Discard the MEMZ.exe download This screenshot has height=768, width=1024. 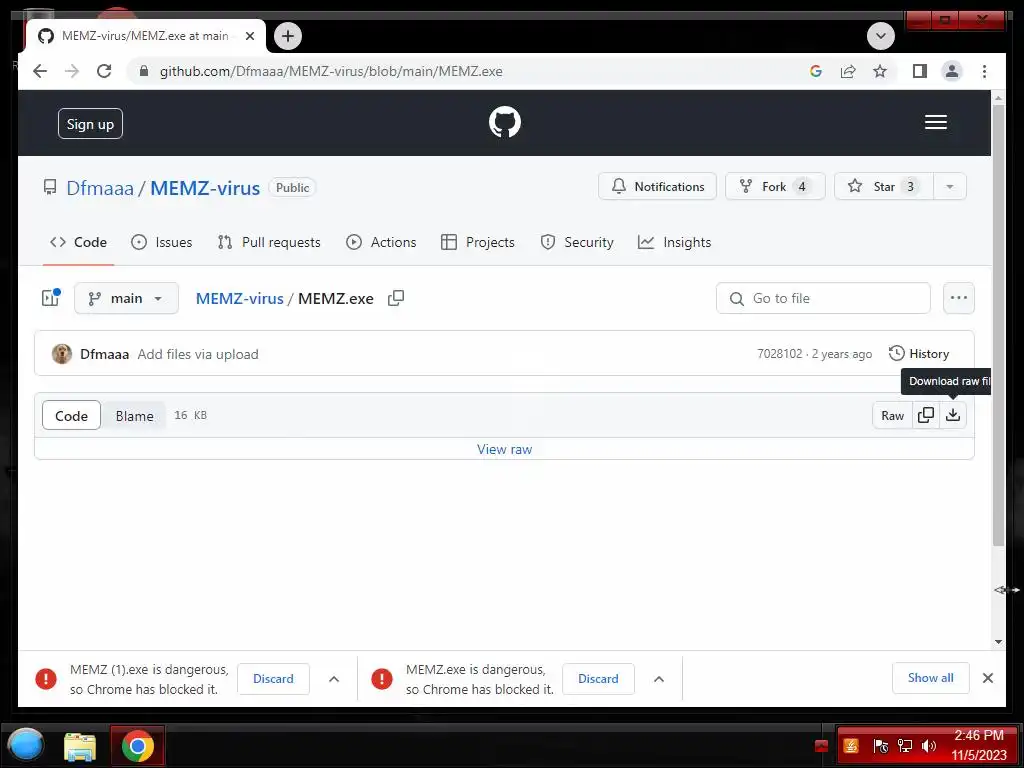pos(598,679)
